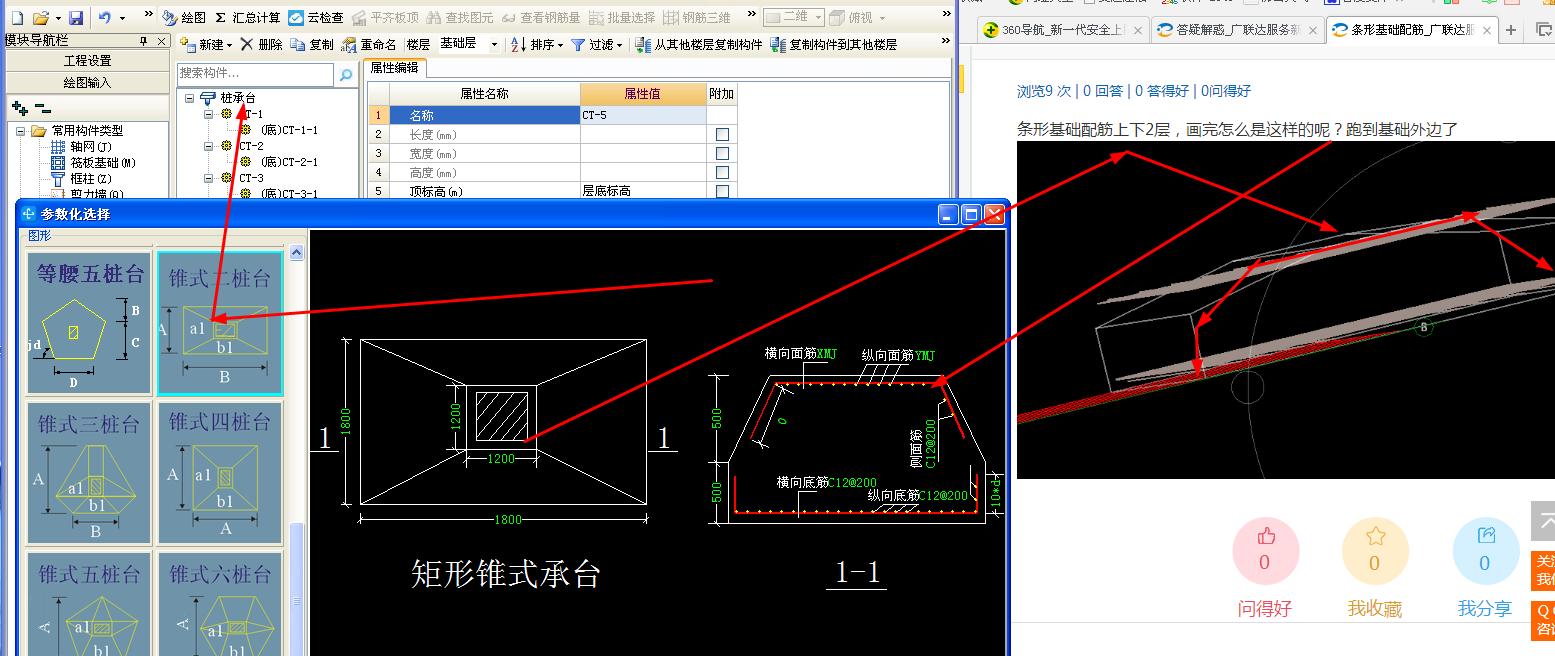Select the 等腰五桩台 thumbnail
This screenshot has height=656, width=1555.
pos(90,324)
